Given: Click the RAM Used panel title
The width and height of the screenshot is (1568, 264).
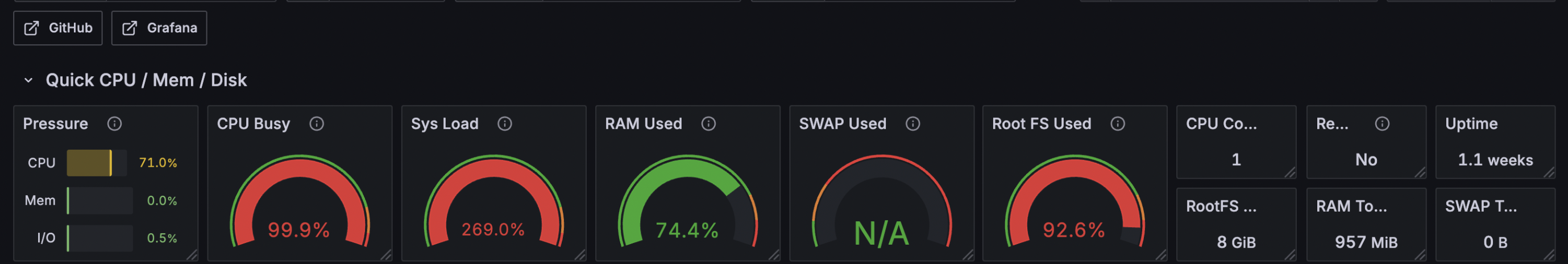Looking at the screenshot, I should 644,124.
